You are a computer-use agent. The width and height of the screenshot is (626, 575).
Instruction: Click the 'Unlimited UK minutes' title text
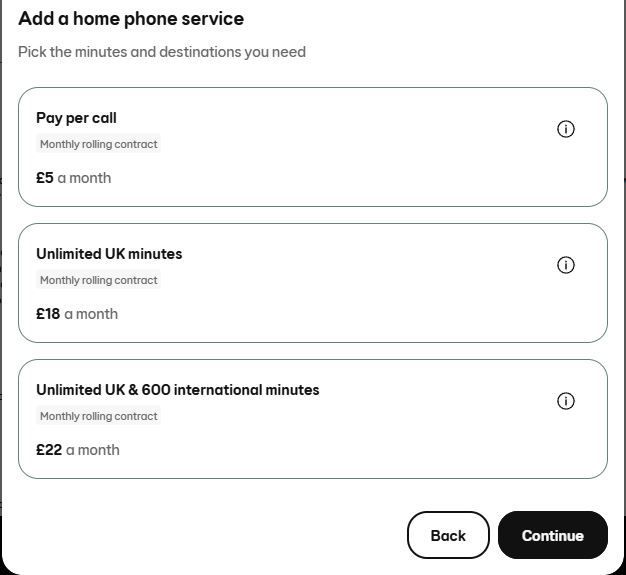pos(109,254)
